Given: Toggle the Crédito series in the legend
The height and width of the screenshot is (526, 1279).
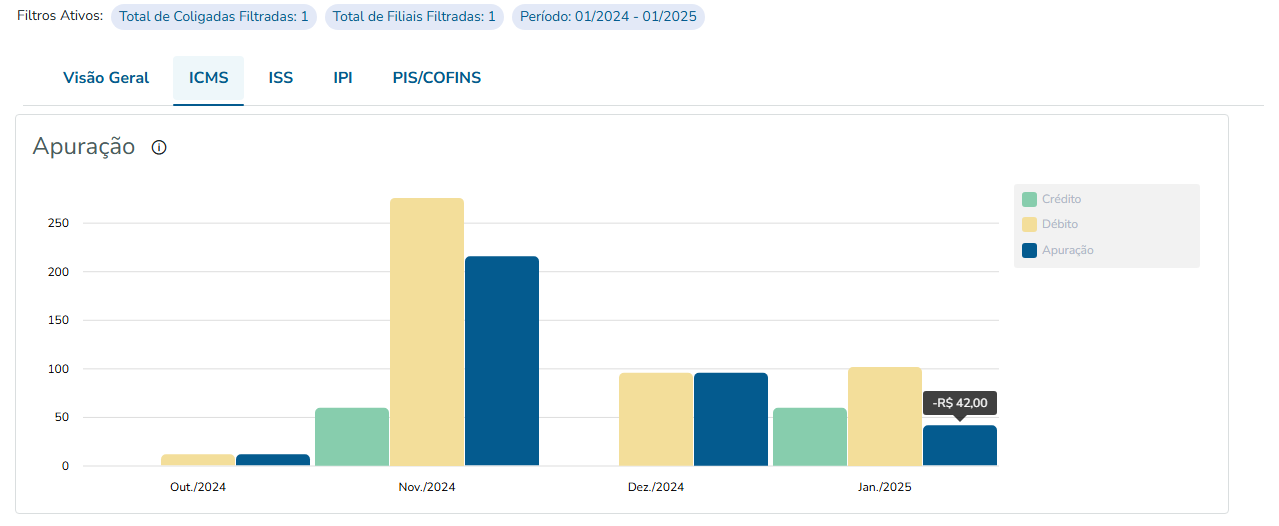Looking at the screenshot, I should tap(1061, 199).
